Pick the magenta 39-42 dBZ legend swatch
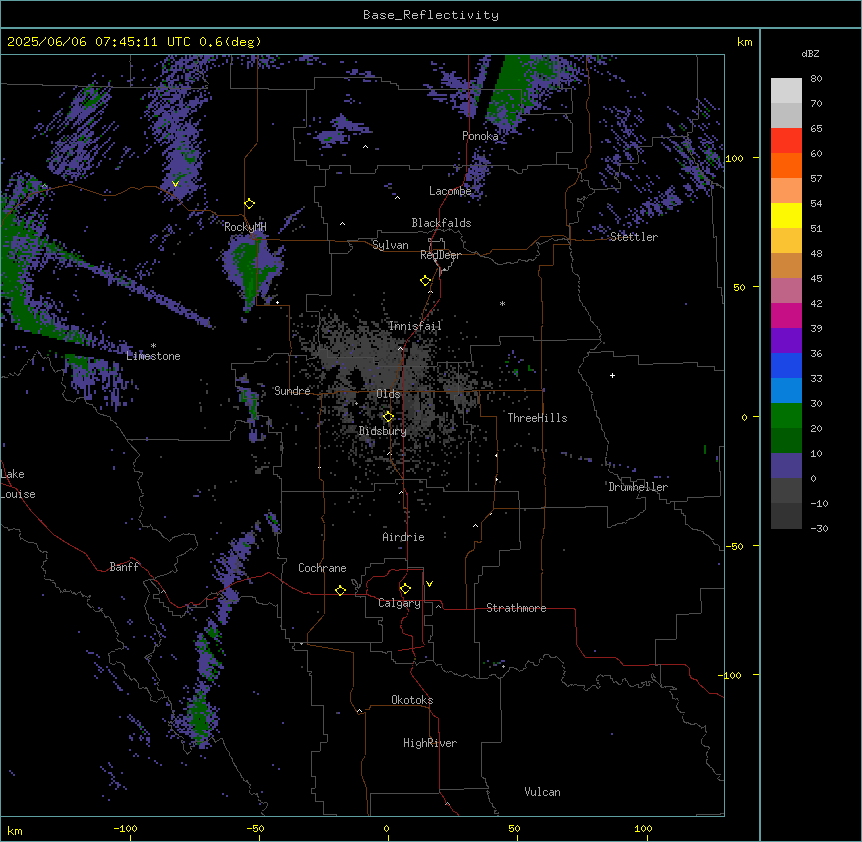 [x=786, y=315]
